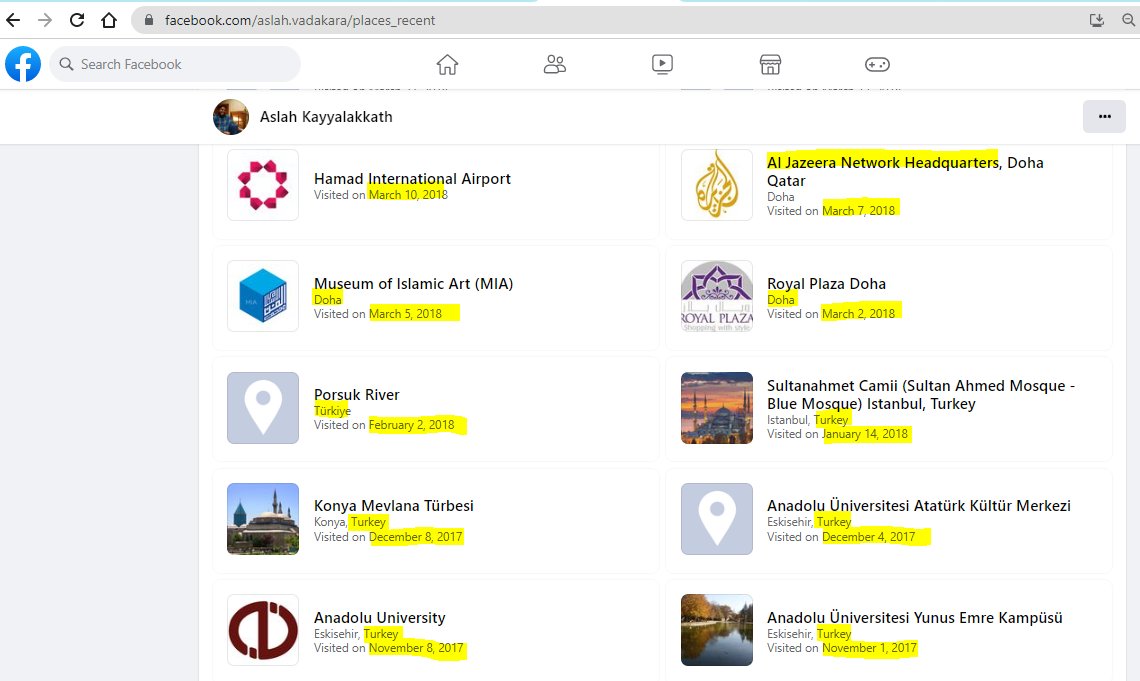Go back using the browser back arrow
The image size is (1140, 681).
pos(13,20)
